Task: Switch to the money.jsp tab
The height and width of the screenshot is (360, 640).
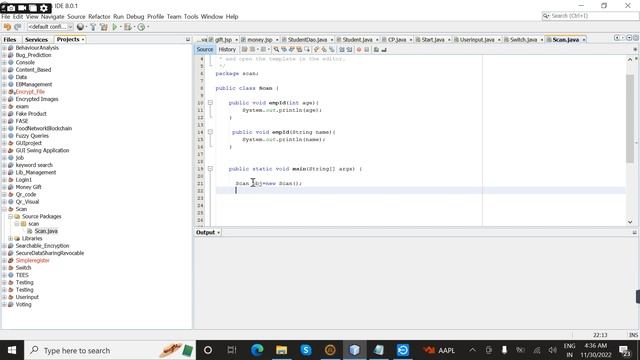Action: [260, 40]
